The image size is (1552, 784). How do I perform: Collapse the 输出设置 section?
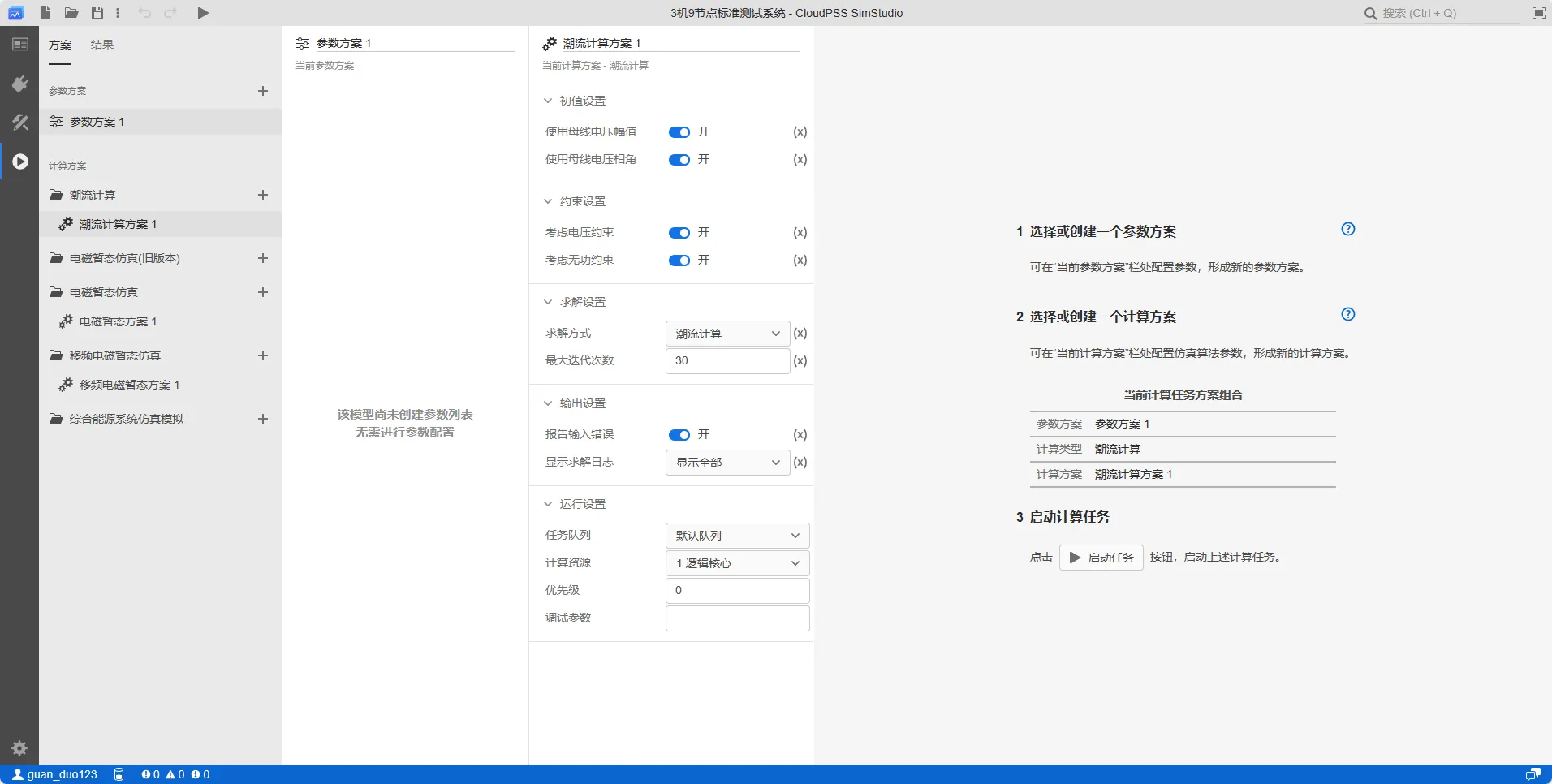pyautogui.click(x=548, y=403)
